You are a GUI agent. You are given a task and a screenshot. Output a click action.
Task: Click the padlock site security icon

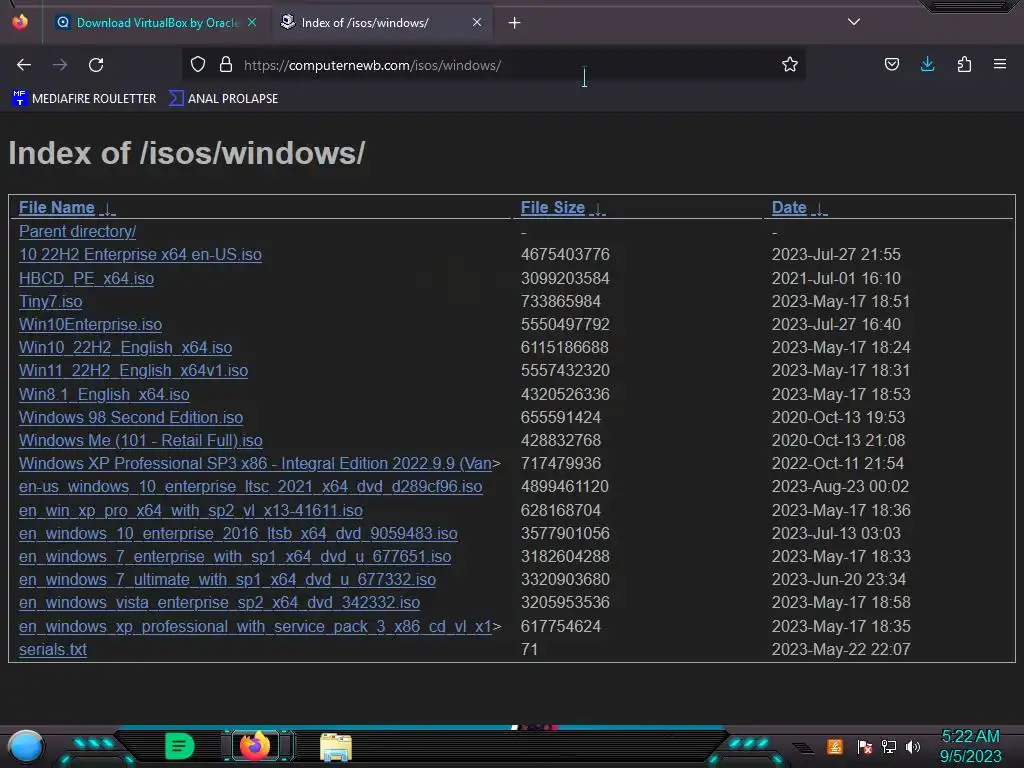pos(226,64)
